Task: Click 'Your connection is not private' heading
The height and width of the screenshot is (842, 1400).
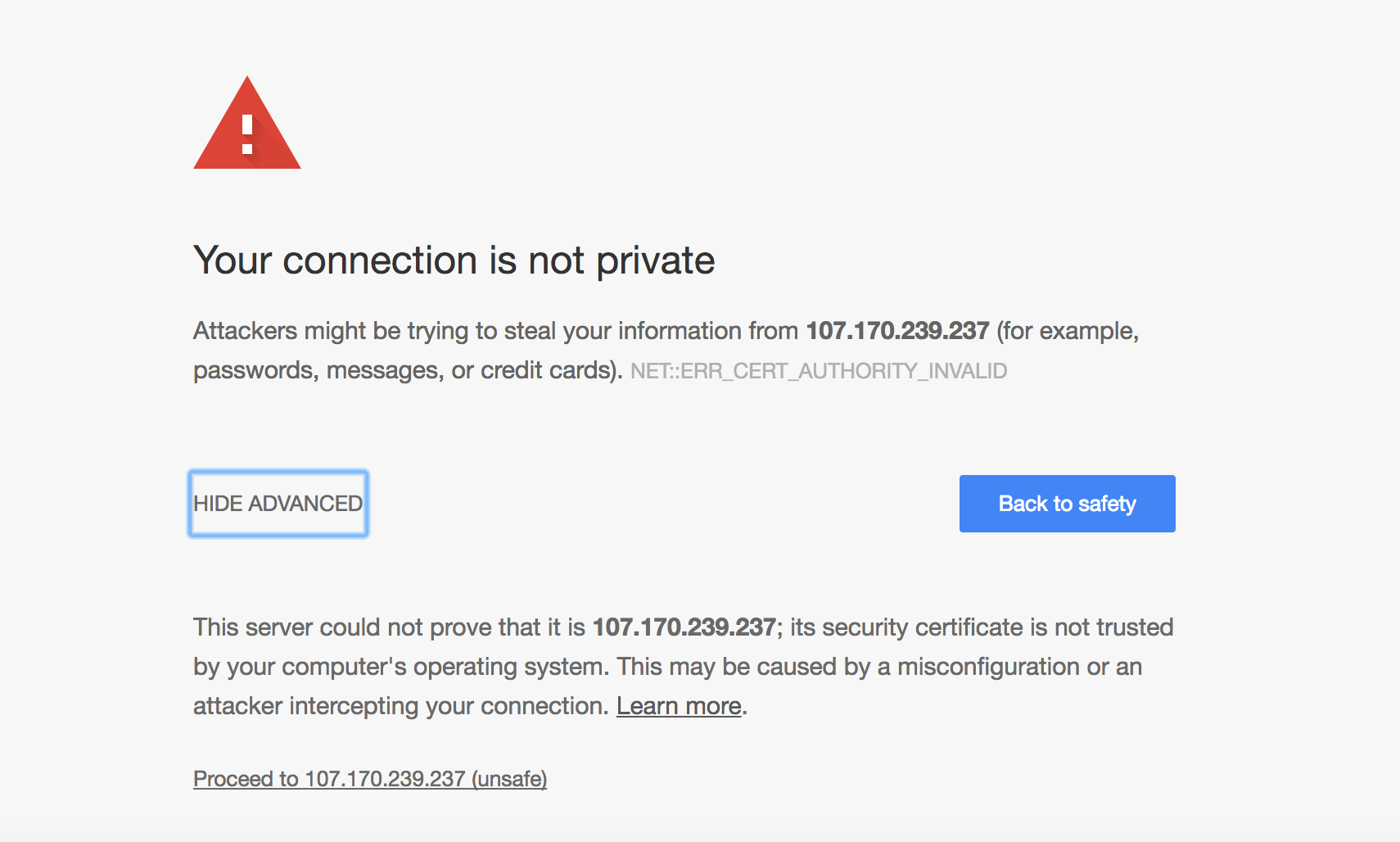Action: [454, 260]
